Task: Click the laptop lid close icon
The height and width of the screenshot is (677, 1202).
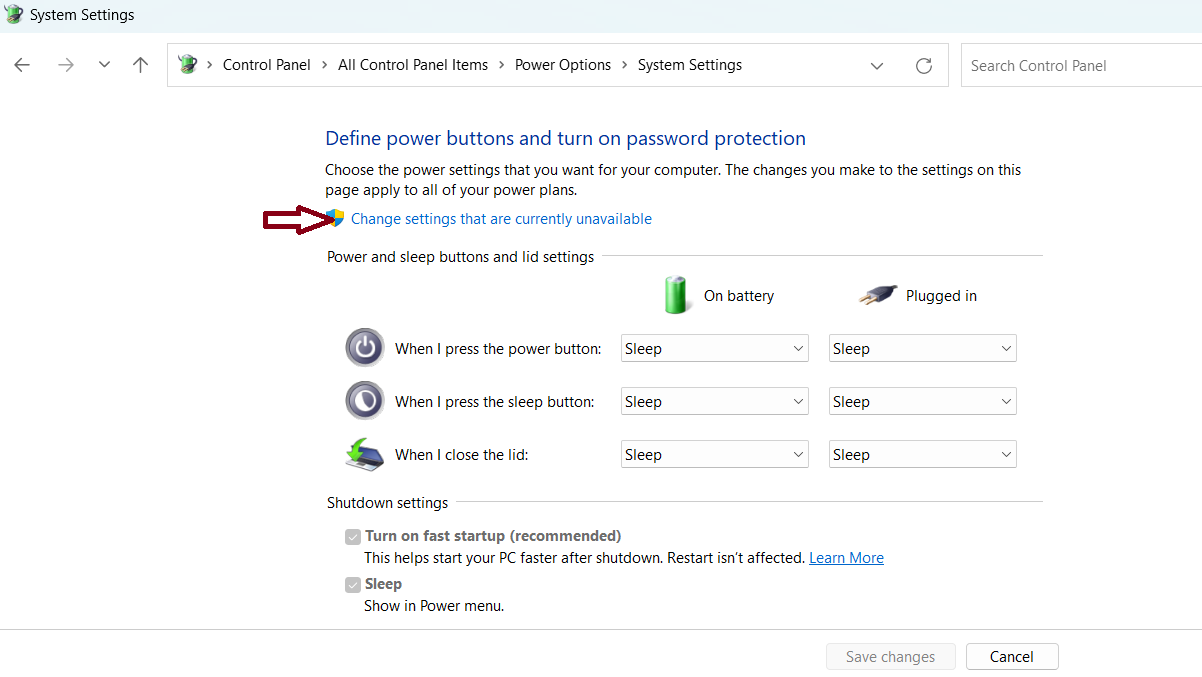Action: pos(364,454)
